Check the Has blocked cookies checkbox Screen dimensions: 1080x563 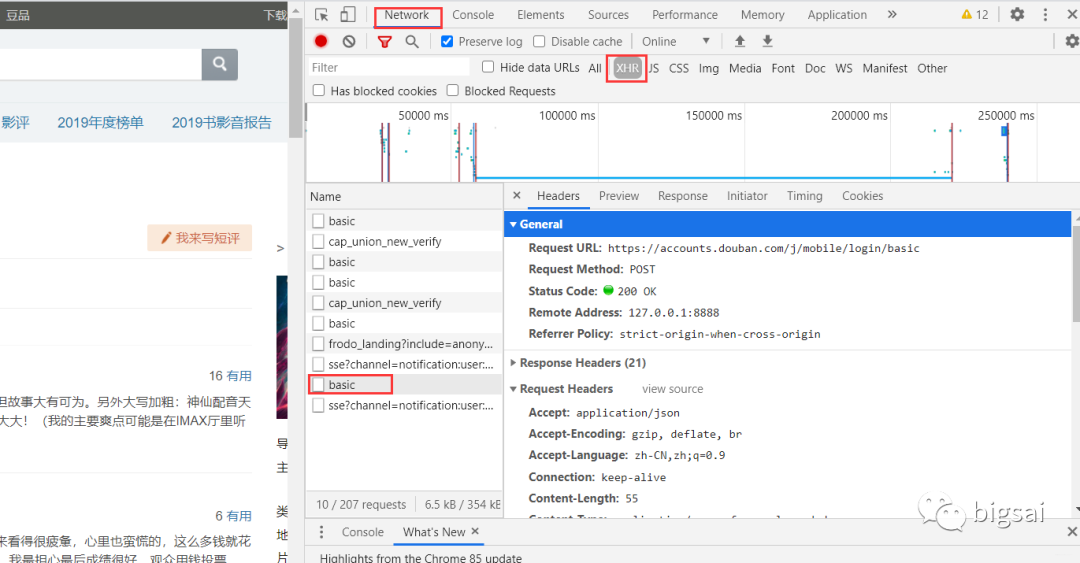[319, 90]
